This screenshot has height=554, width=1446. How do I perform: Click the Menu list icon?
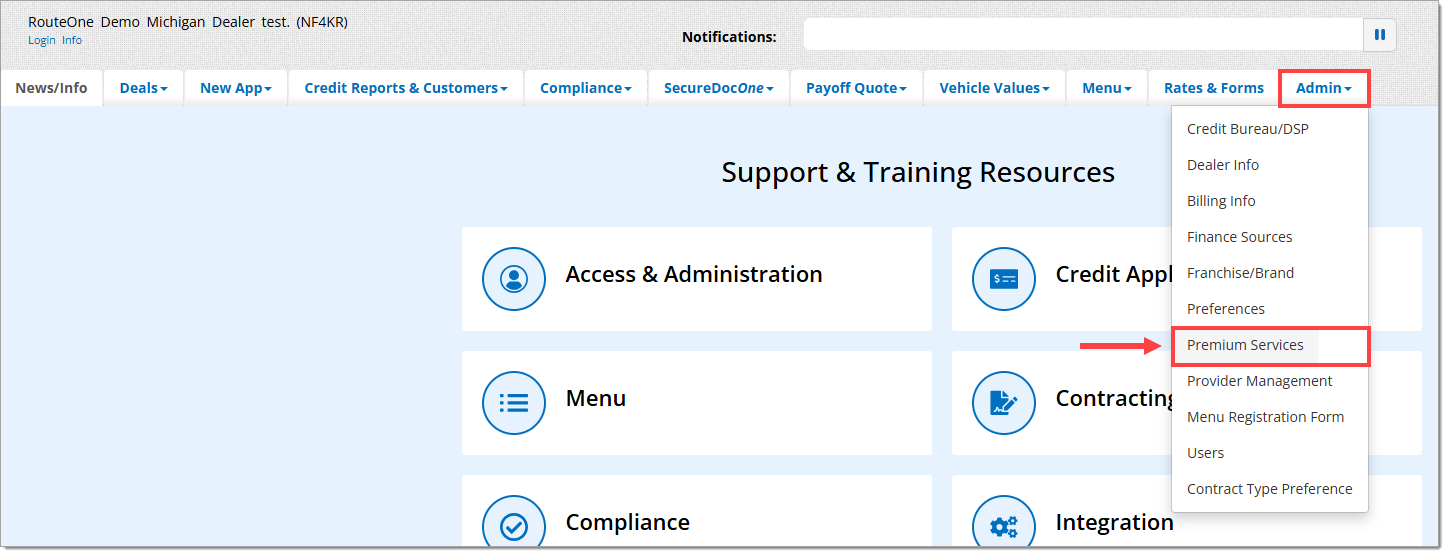(514, 403)
